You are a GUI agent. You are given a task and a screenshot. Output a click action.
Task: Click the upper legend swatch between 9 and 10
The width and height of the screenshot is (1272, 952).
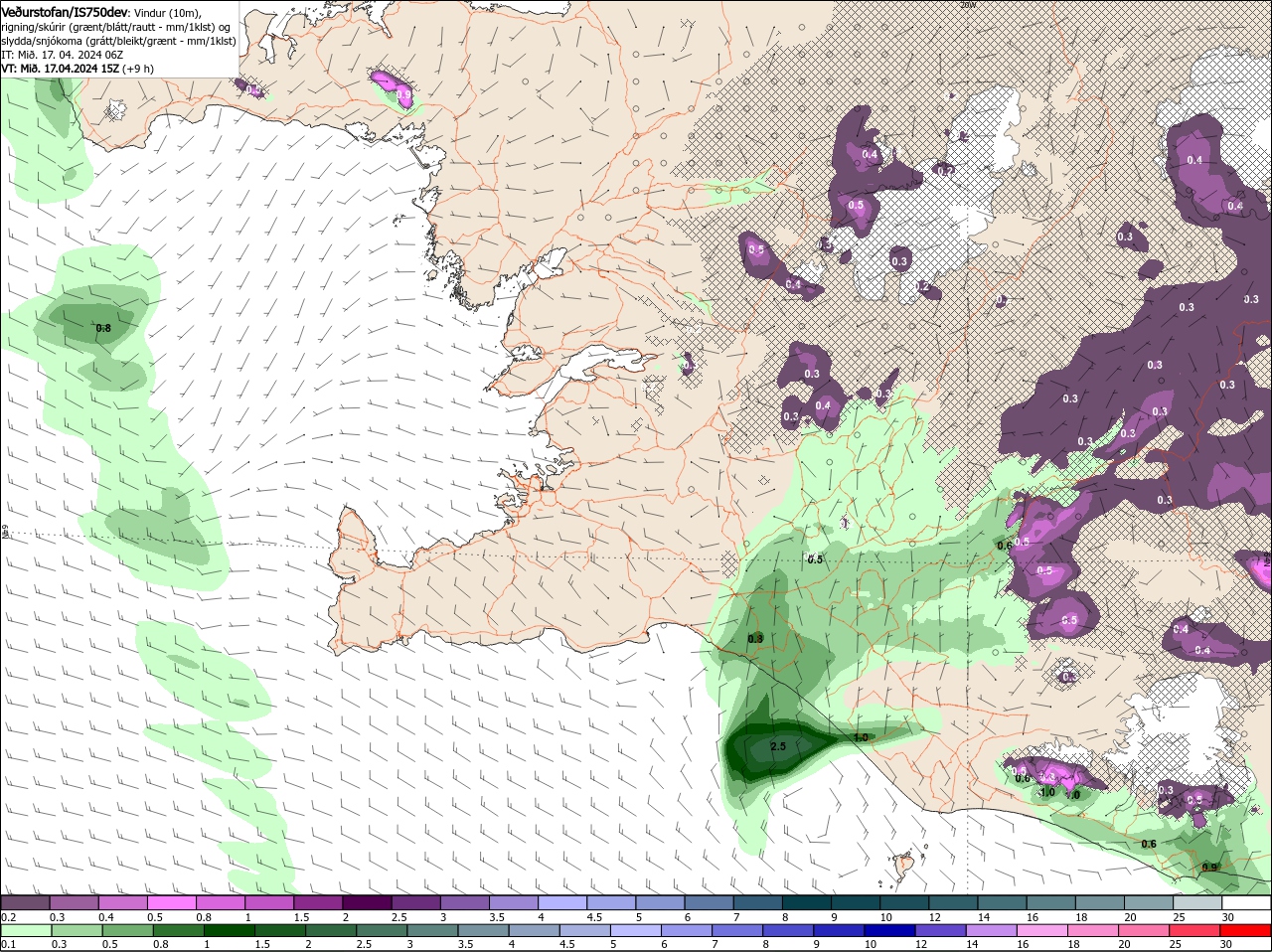click(857, 902)
